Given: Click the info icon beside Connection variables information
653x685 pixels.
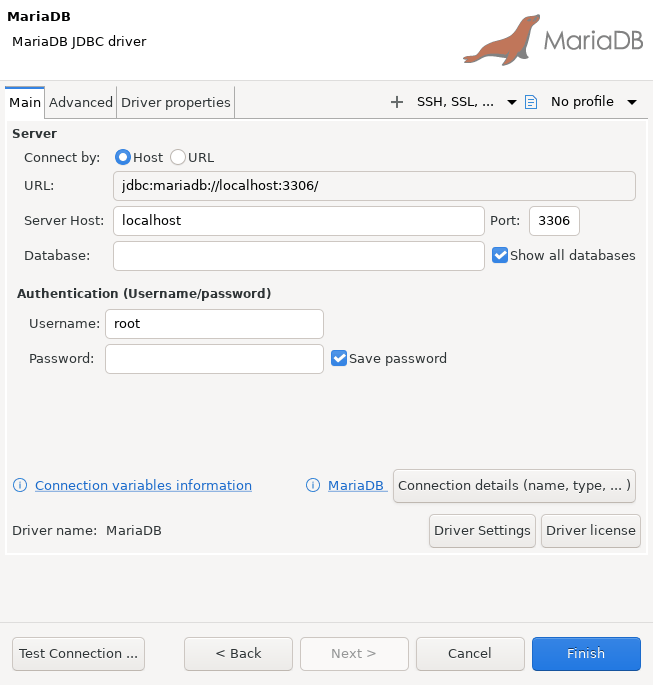Looking at the screenshot, I should pyautogui.click(x=20, y=485).
